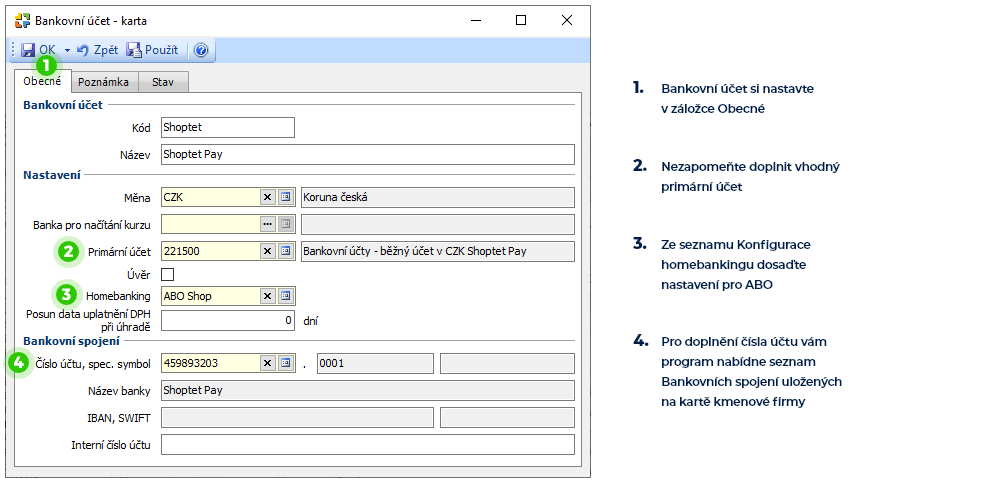Click Číslo účtu field with 459893203

tap(210, 363)
